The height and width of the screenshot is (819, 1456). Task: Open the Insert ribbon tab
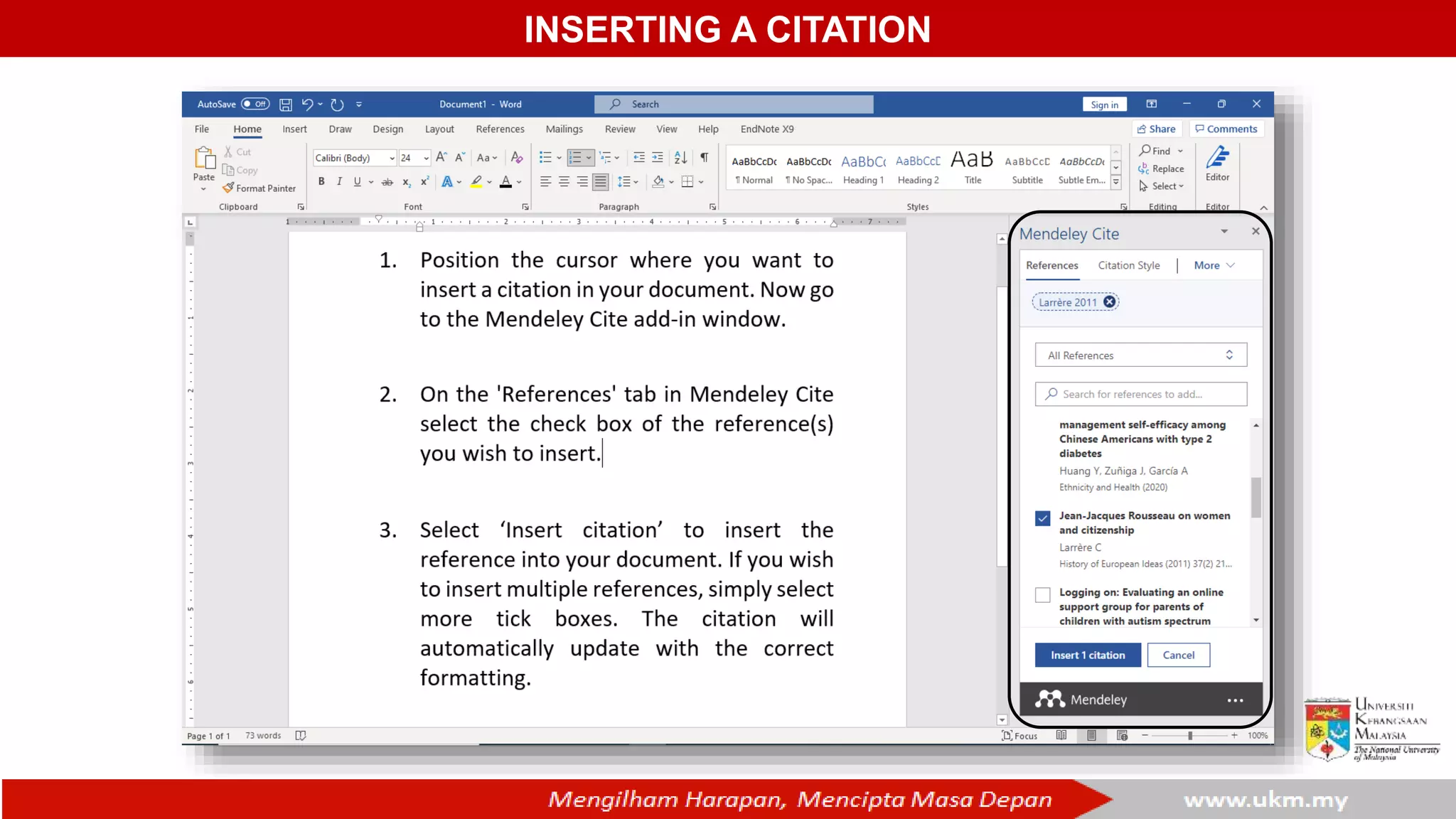(294, 129)
